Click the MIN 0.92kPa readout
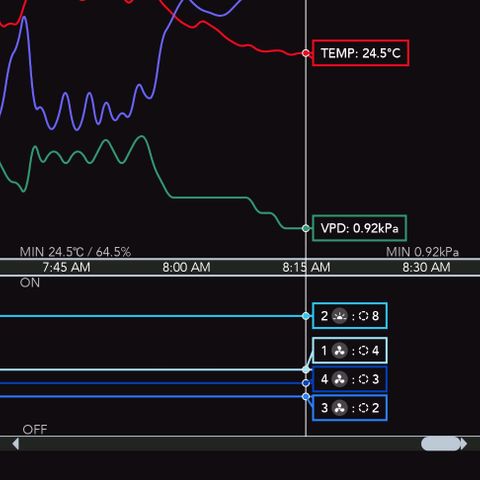The height and width of the screenshot is (480, 480). (x=422, y=252)
